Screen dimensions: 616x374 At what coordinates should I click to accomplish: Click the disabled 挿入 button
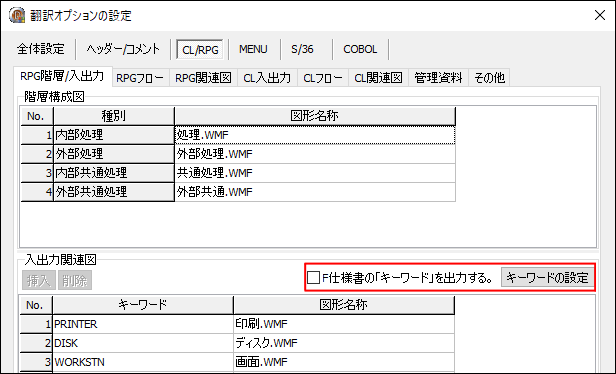point(38,280)
